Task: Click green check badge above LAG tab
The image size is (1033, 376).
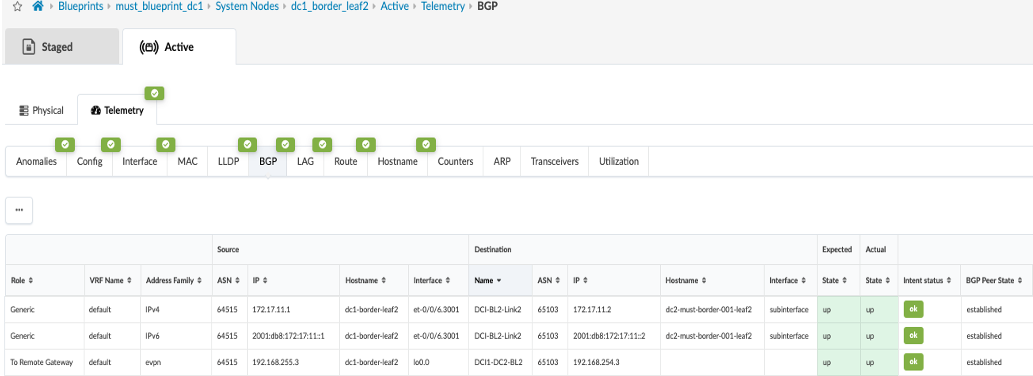Action: [322, 144]
